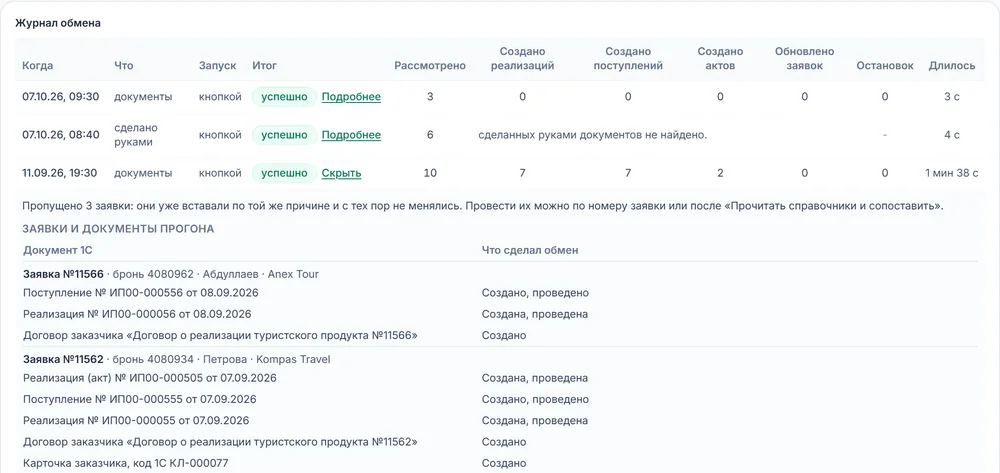Click the Итог column header
This screenshot has height=473, width=1000.
point(265,66)
